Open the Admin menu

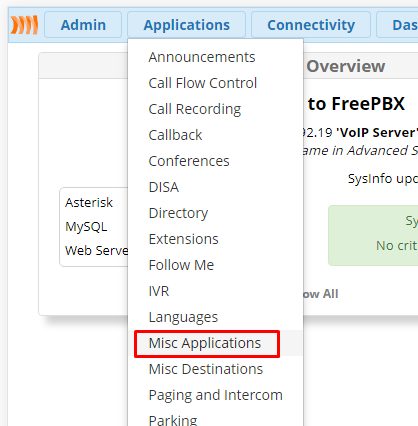83,25
